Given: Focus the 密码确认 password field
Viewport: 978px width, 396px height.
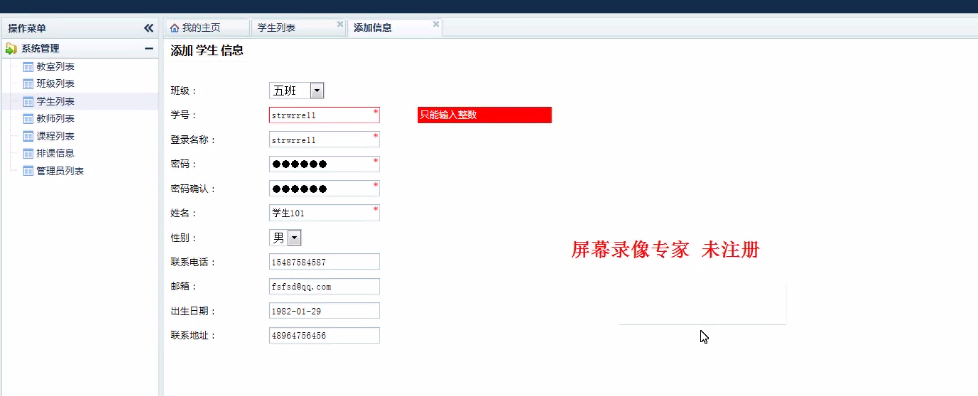Looking at the screenshot, I should [324, 188].
